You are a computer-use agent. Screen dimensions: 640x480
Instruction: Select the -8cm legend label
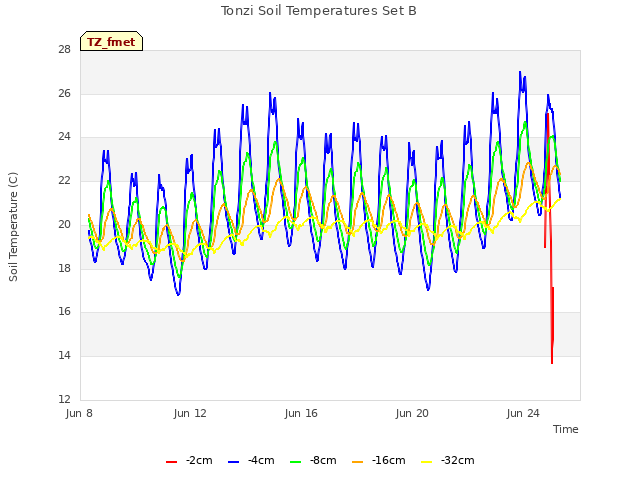(323, 461)
